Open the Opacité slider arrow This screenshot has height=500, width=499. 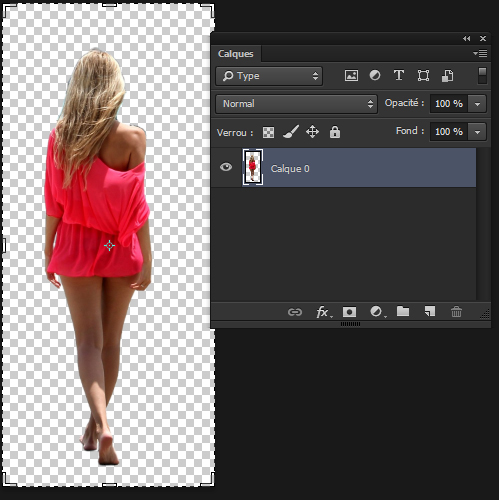click(x=477, y=104)
